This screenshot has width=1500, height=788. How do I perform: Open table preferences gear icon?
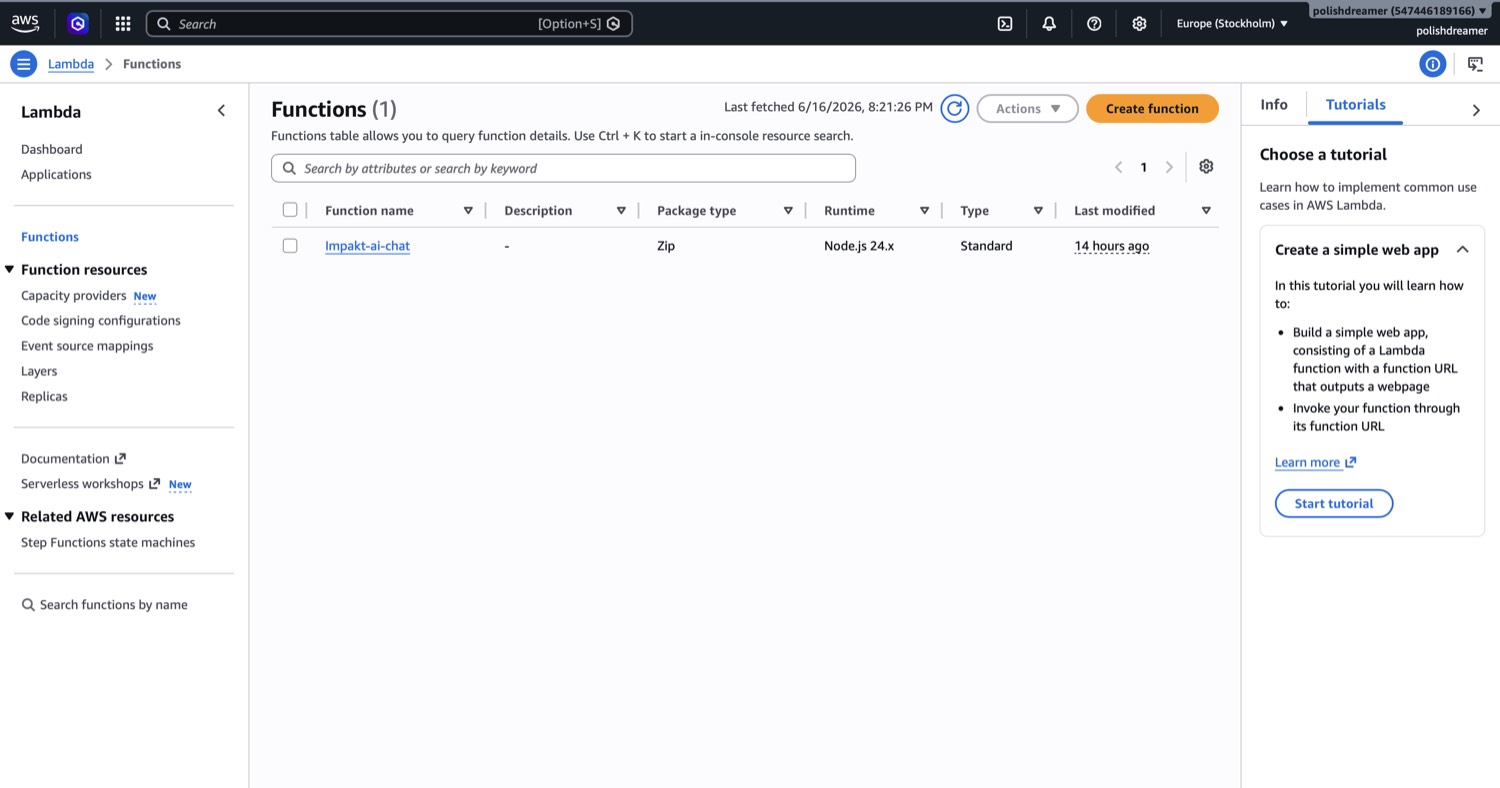(1206, 167)
